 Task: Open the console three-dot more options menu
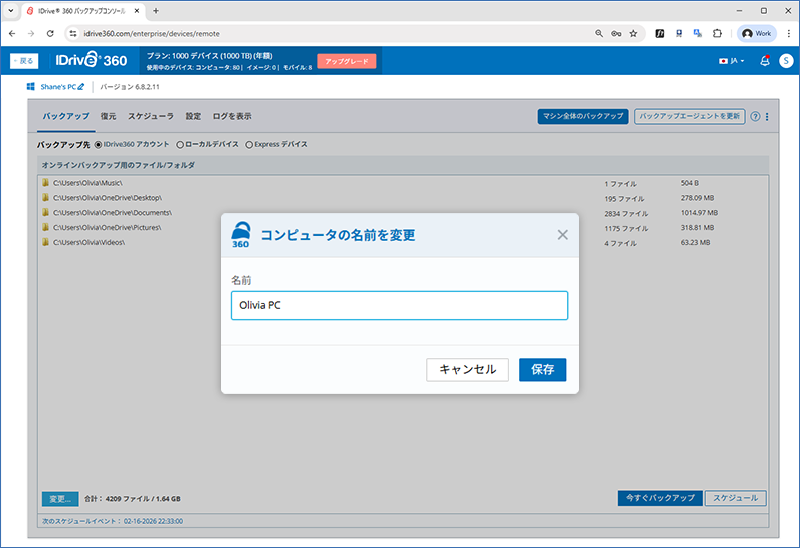(767, 116)
